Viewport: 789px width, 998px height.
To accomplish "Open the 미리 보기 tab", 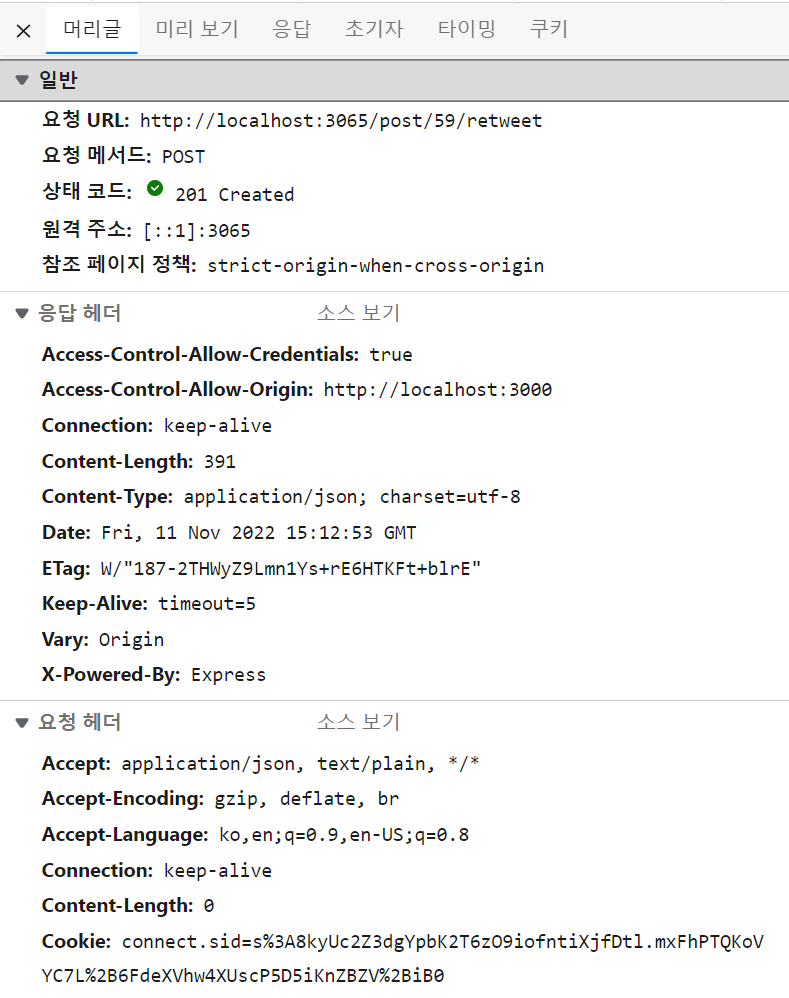I will tap(197, 29).
